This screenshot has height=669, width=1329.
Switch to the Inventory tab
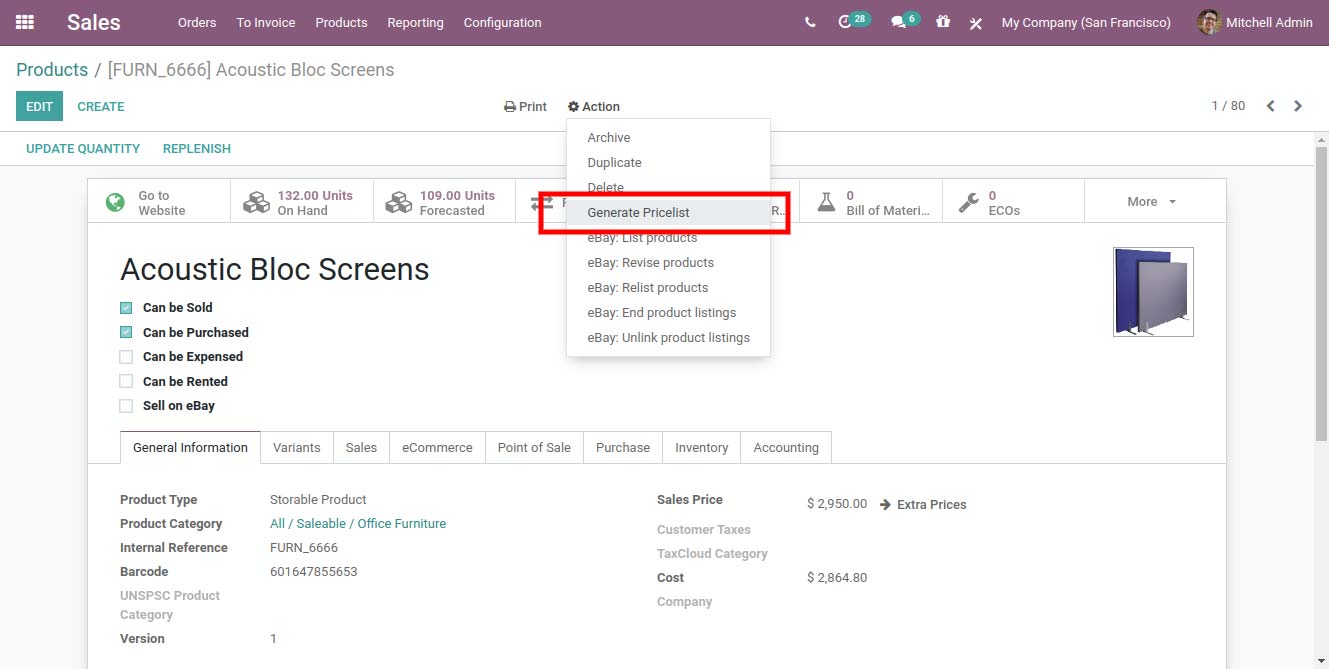tap(701, 448)
